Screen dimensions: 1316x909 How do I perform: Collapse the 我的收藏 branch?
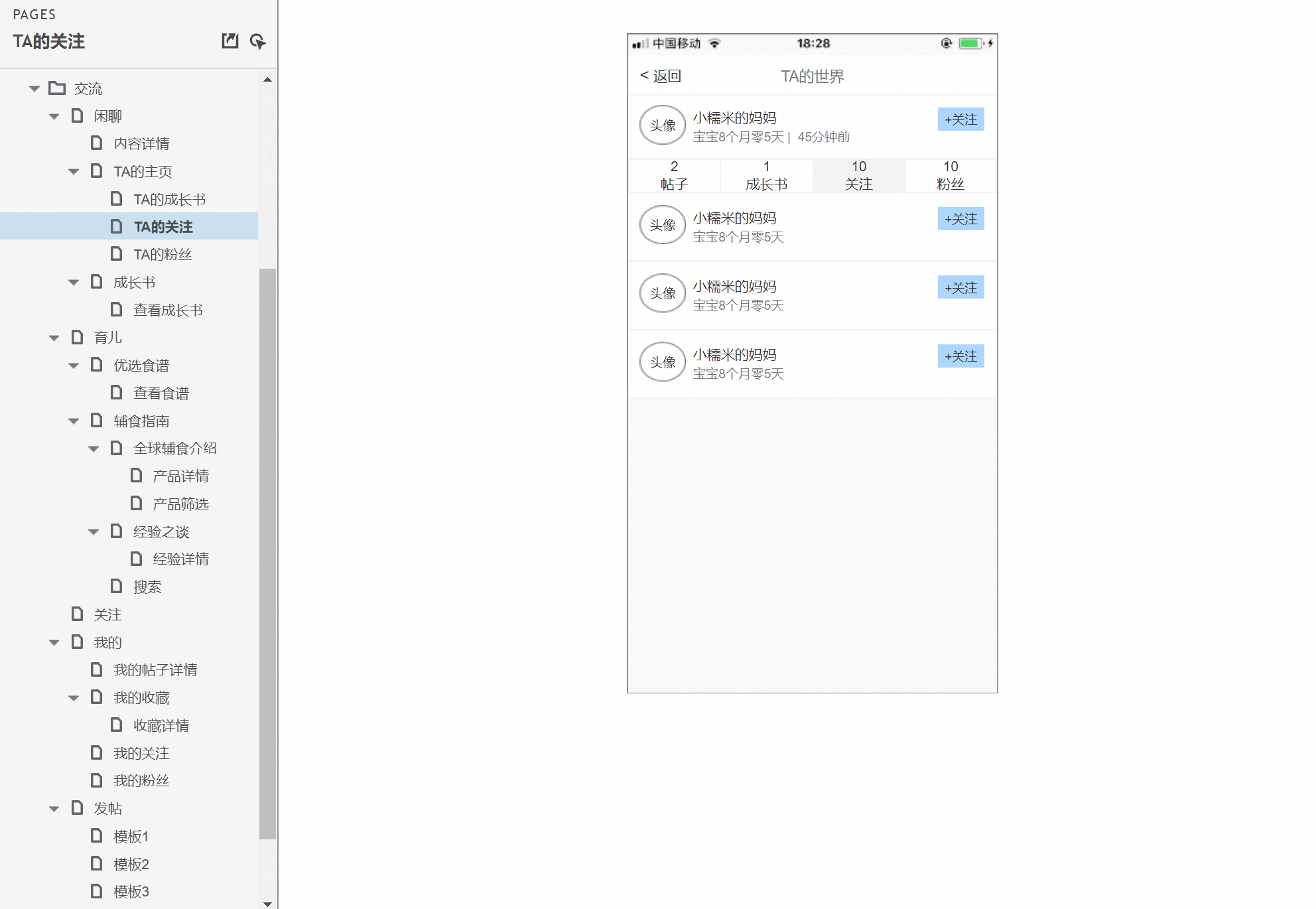pyautogui.click(x=74, y=698)
